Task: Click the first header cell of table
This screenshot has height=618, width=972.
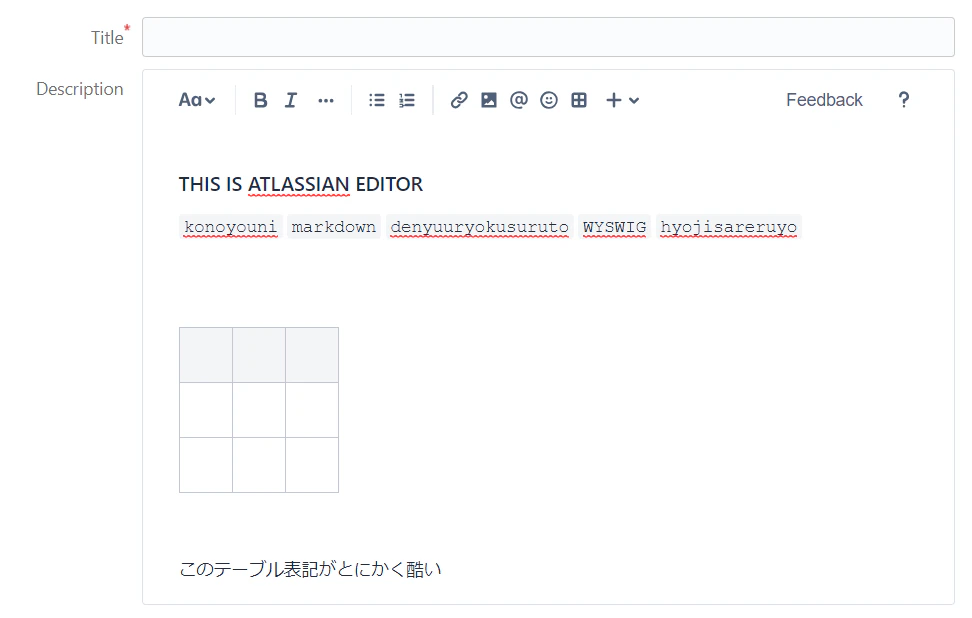Action: click(x=206, y=355)
